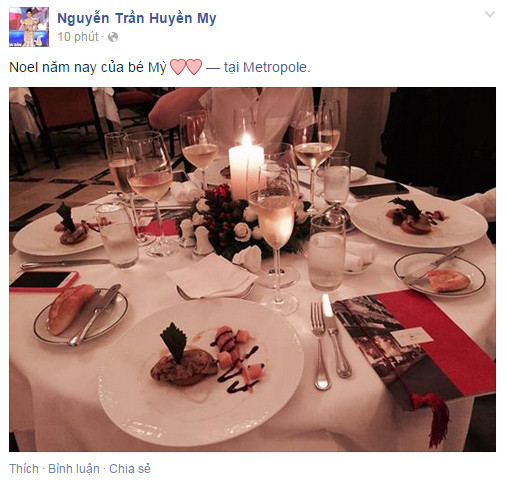The height and width of the screenshot is (484, 506).
Task: Click the red phone on the table
Action: (44, 281)
